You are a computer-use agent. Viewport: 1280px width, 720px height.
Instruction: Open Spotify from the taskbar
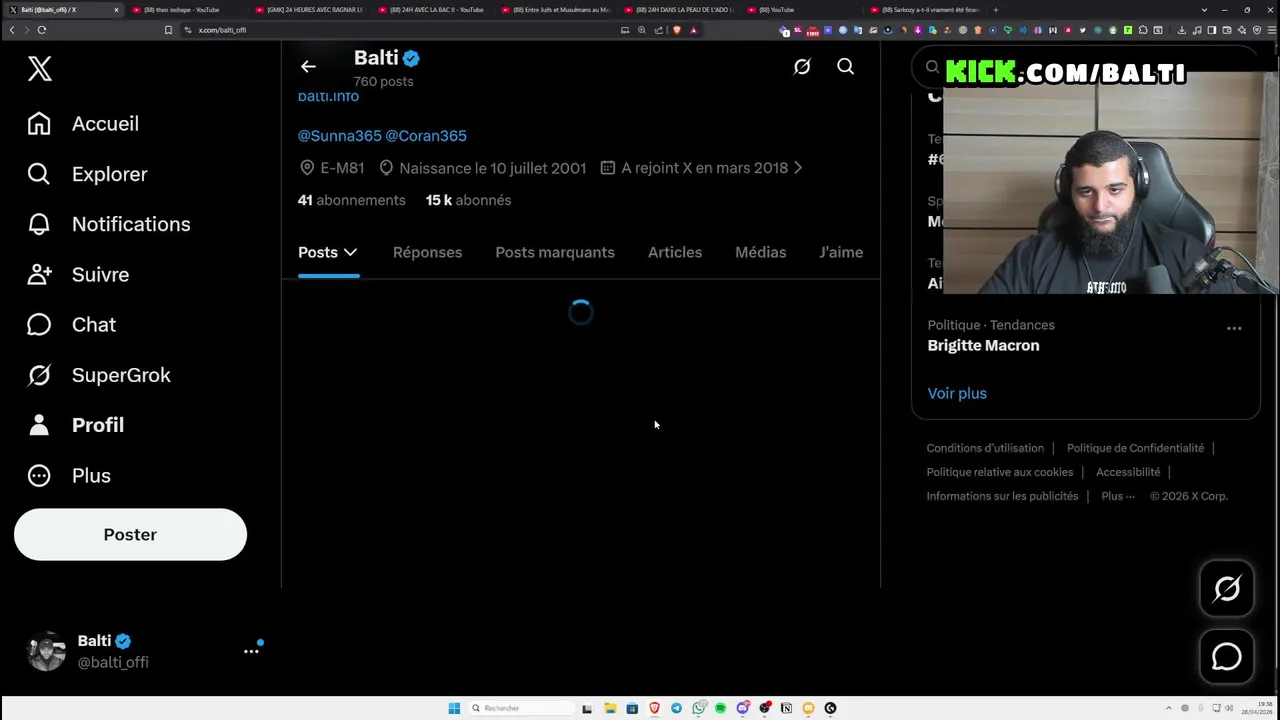click(720, 708)
